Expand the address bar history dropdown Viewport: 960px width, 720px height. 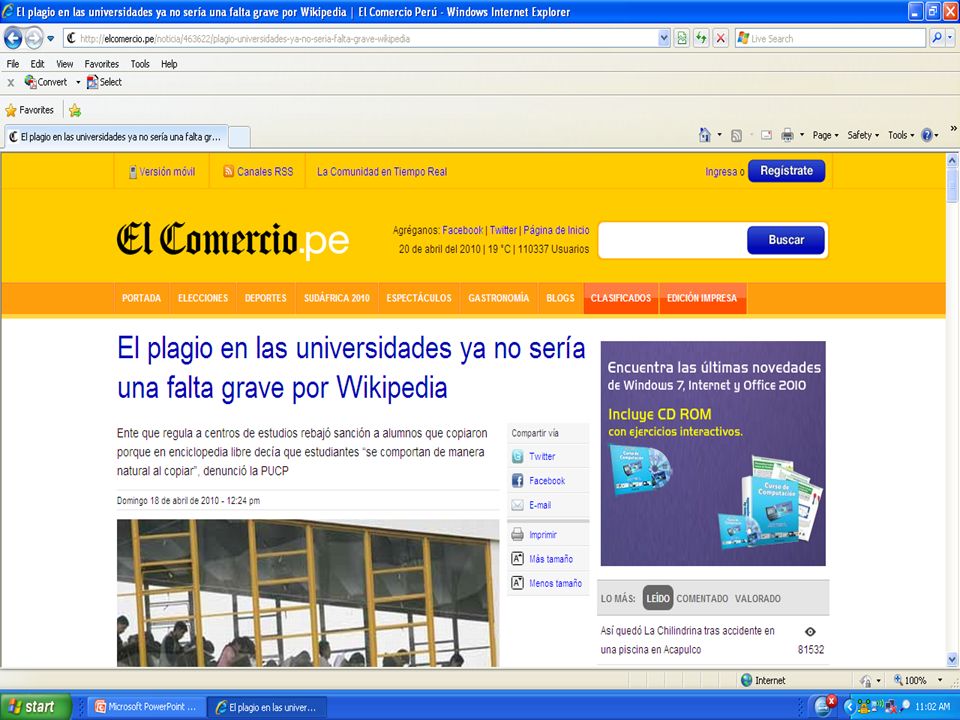[664, 39]
